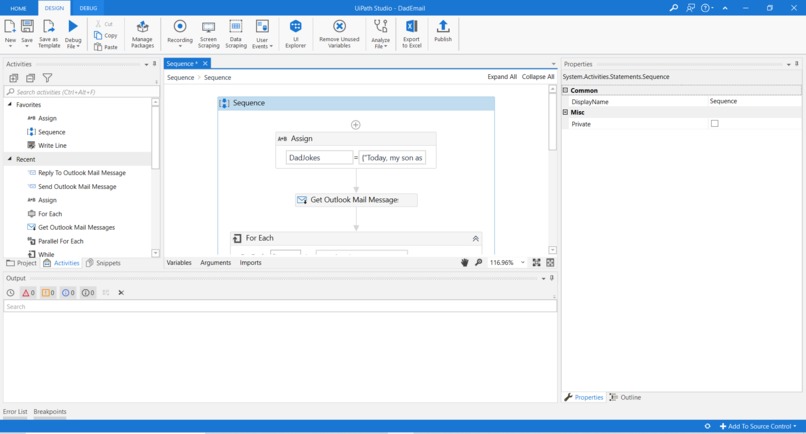
Task: Collapse the Misc property group
Action: click(565, 112)
